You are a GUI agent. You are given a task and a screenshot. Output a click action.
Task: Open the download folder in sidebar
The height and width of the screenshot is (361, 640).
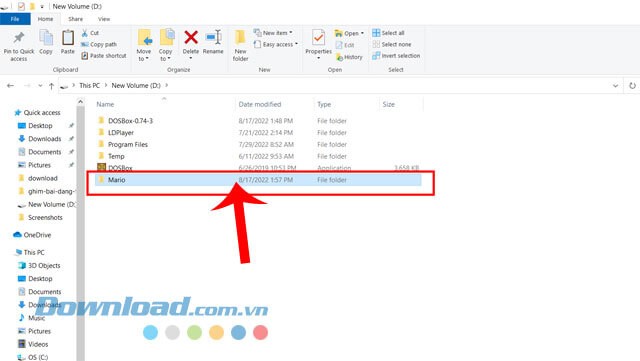[x=42, y=178]
